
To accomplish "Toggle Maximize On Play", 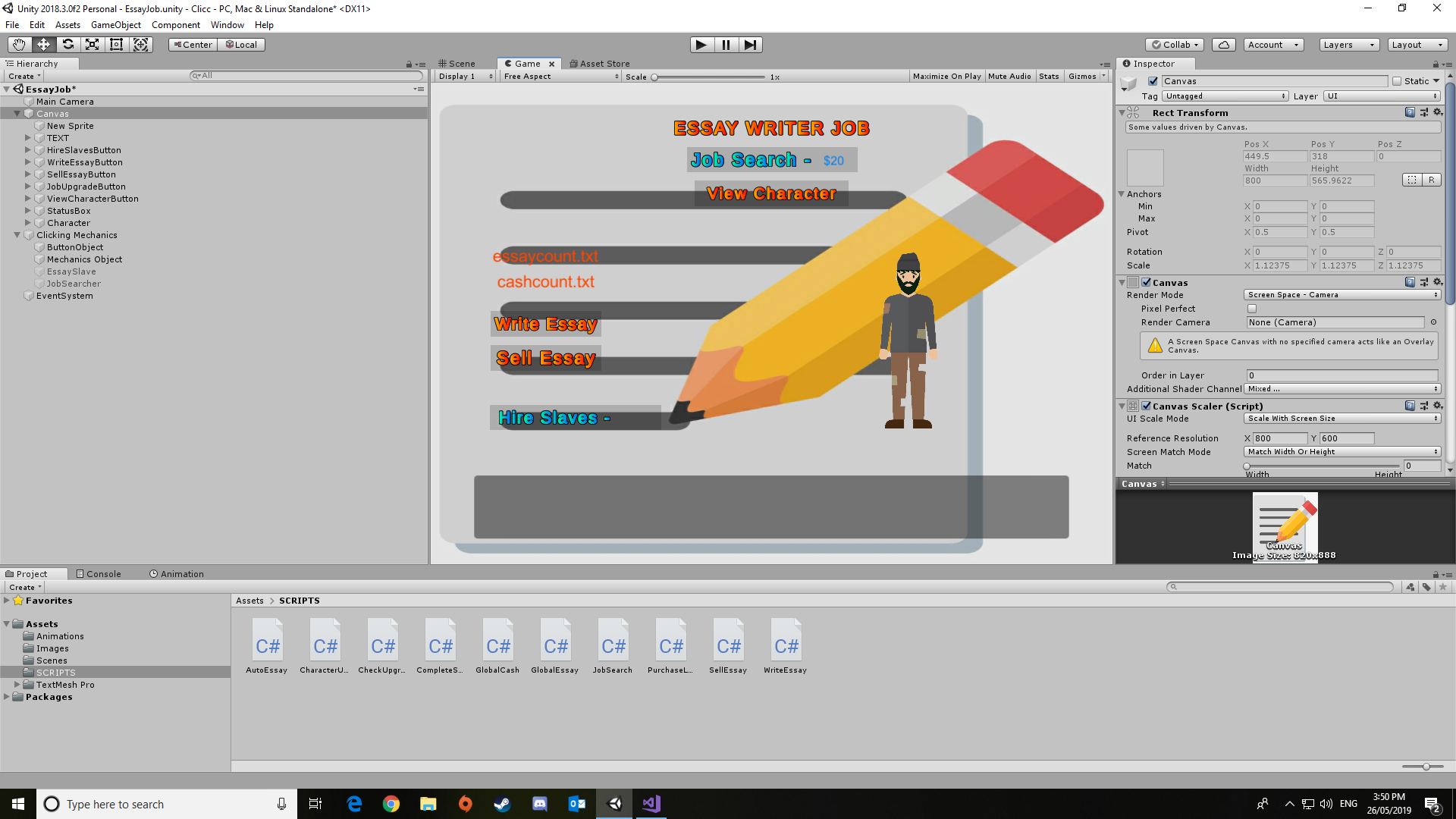I will (946, 77).
